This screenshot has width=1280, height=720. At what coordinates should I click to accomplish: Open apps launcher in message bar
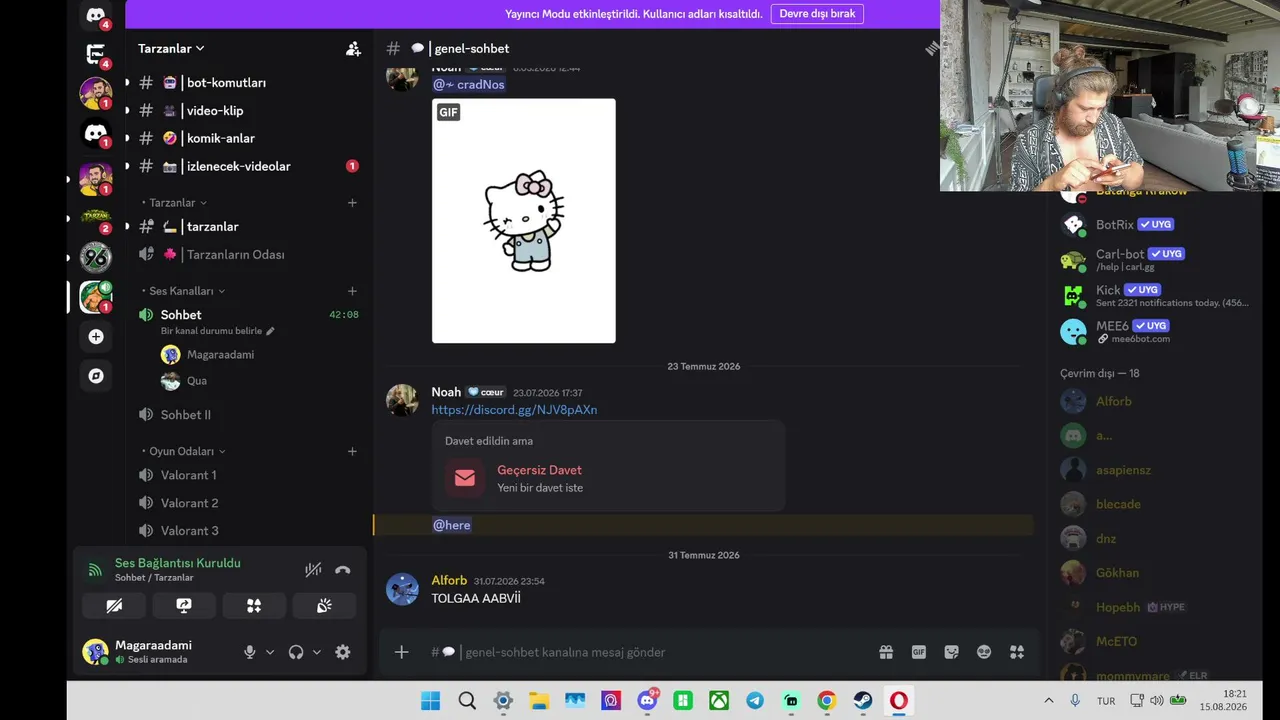pos(1017,652)
